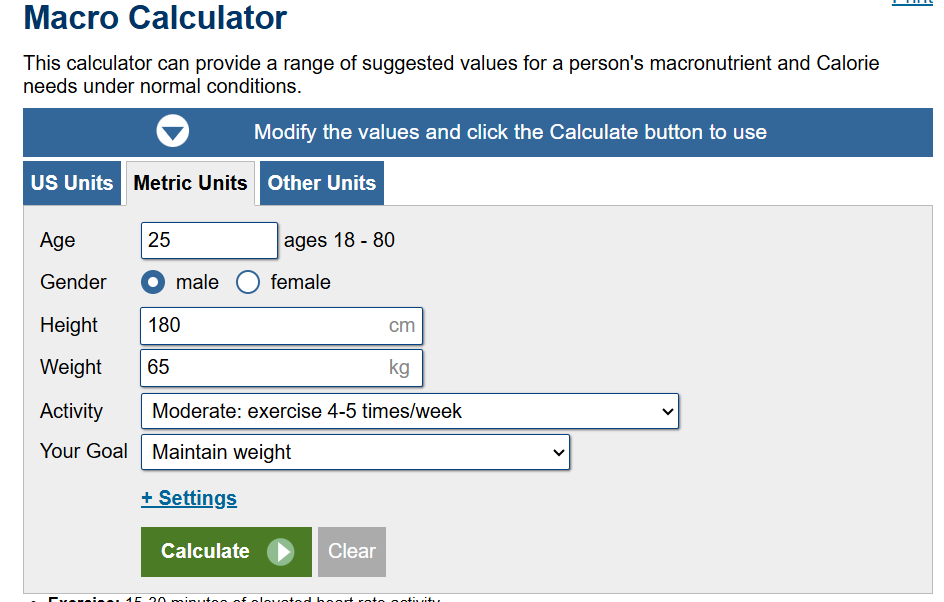Screen dimensions: 944x602
Task: Click the blue 'Modify the values' banner
Action: [x=478, y=132]
